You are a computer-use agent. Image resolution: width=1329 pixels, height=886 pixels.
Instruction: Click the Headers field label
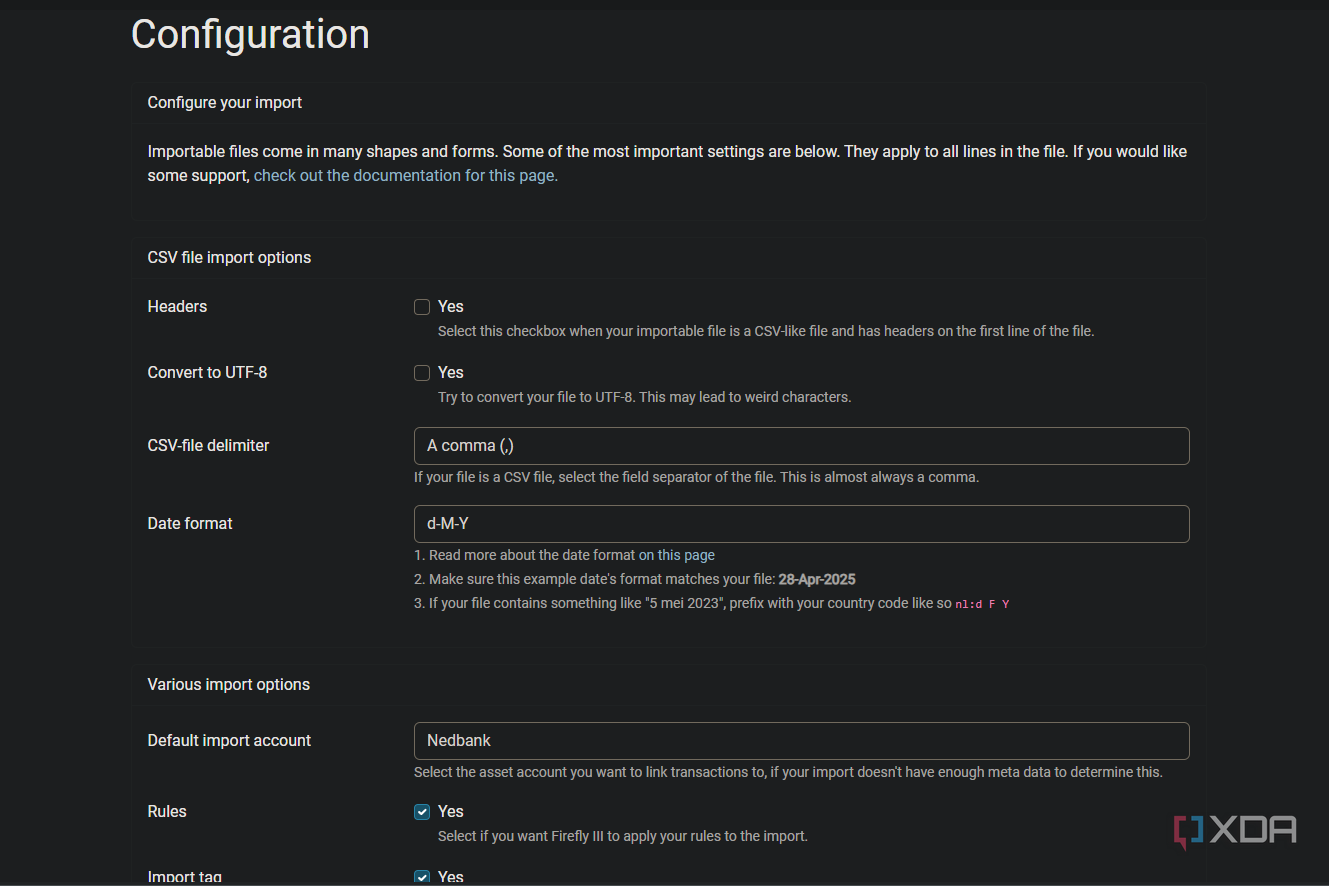177,306
